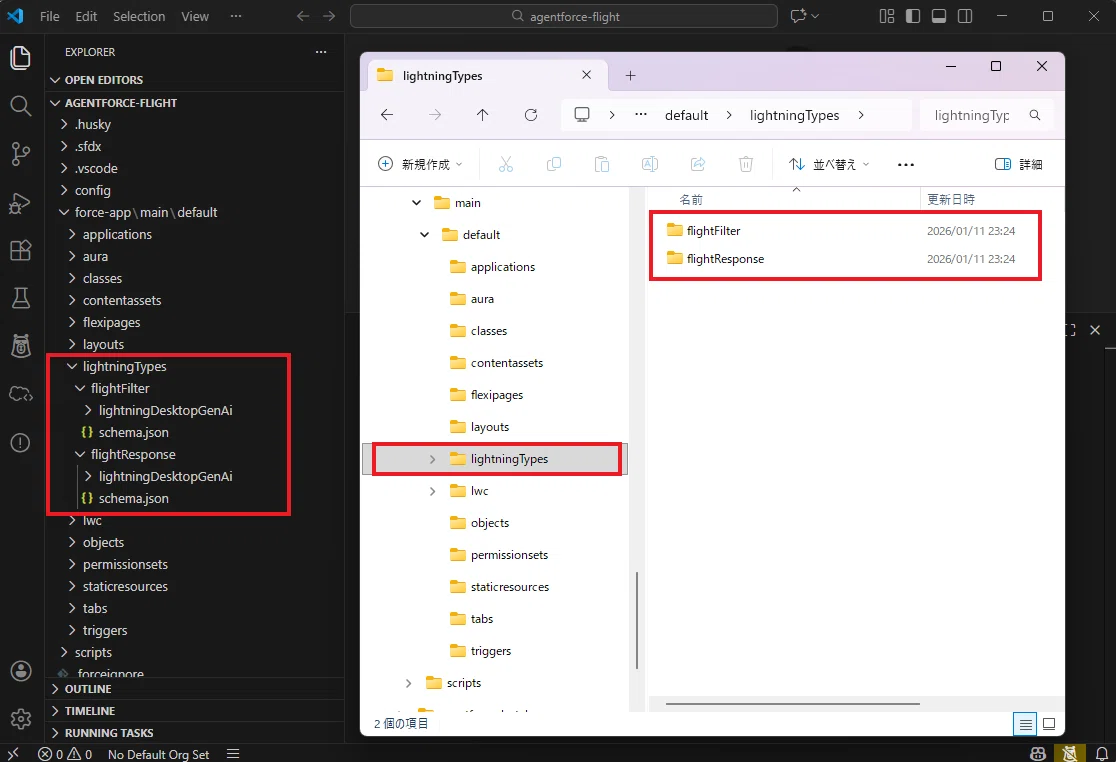Open the Testing beaker view
This screenshot has height=762, width=1116.
[21, 298]
